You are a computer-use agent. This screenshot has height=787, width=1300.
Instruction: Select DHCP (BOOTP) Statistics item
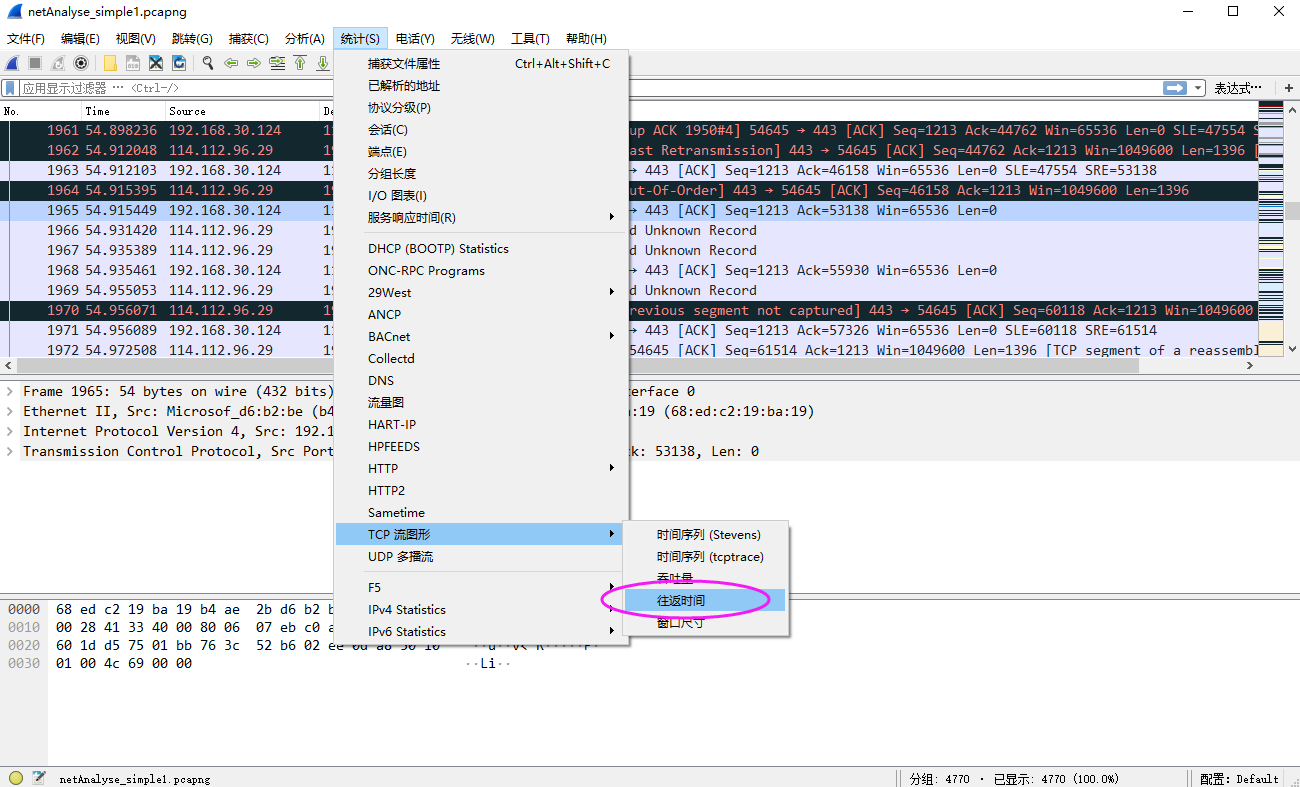482,248
